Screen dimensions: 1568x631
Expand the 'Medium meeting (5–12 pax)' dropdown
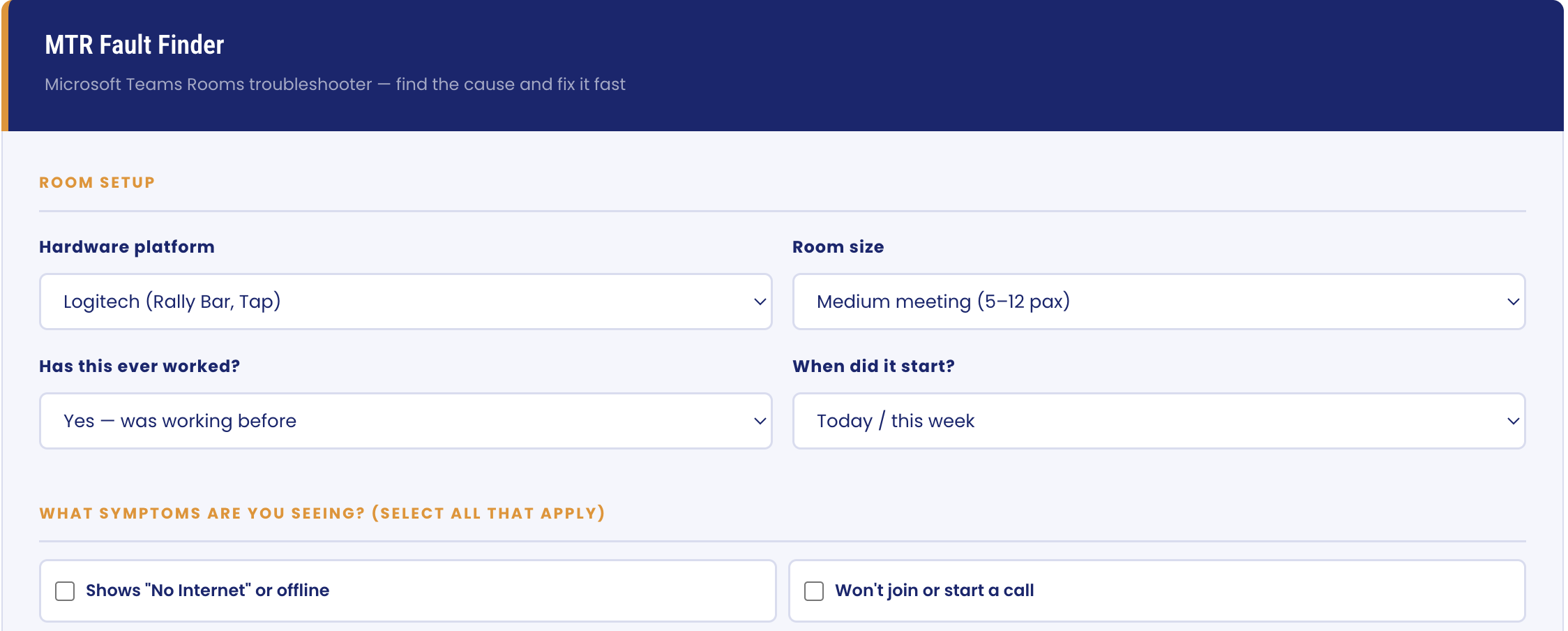[x=1158, y=302]
